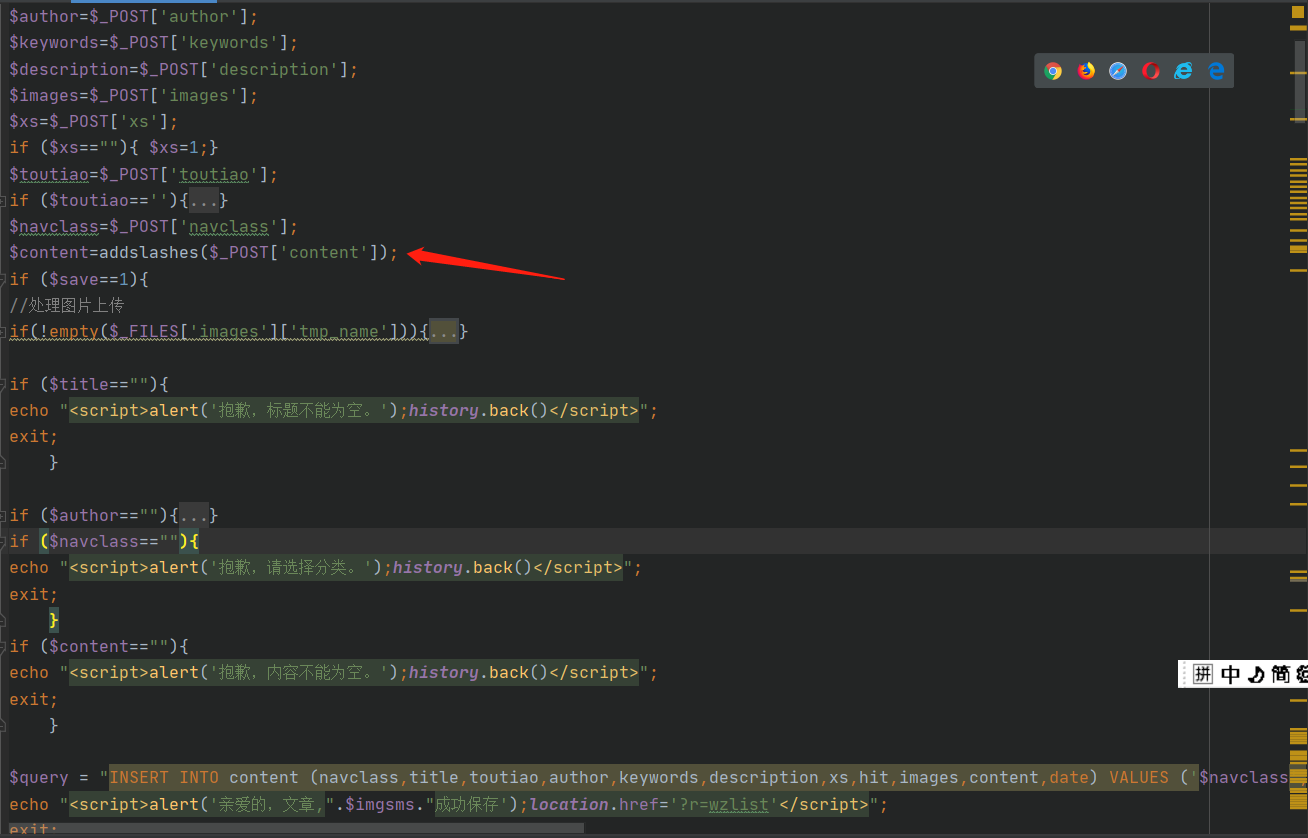The image size is (1308, 838).
Task: Toggle fold marker beside if(!empty($_FILES line
Action: (4, 331)
